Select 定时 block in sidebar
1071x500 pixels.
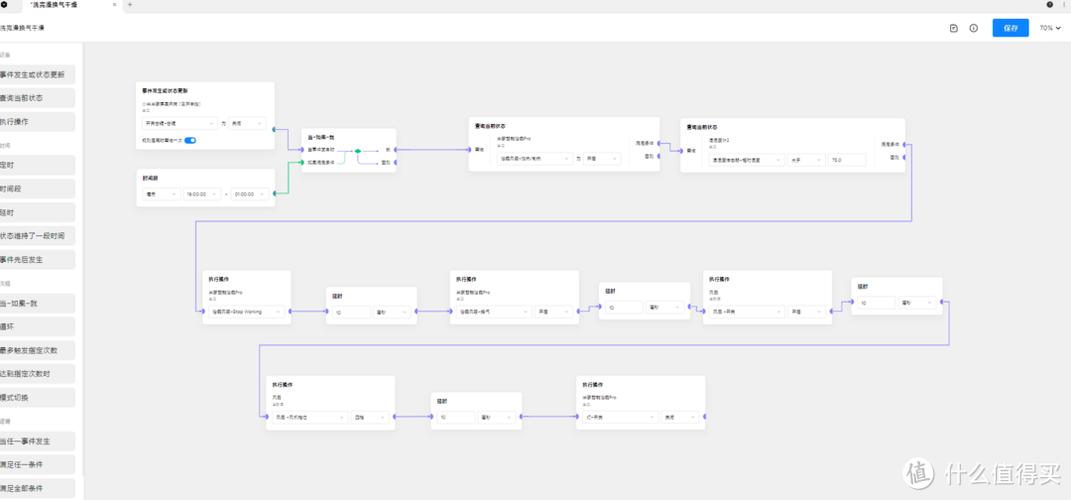(37, 165)
